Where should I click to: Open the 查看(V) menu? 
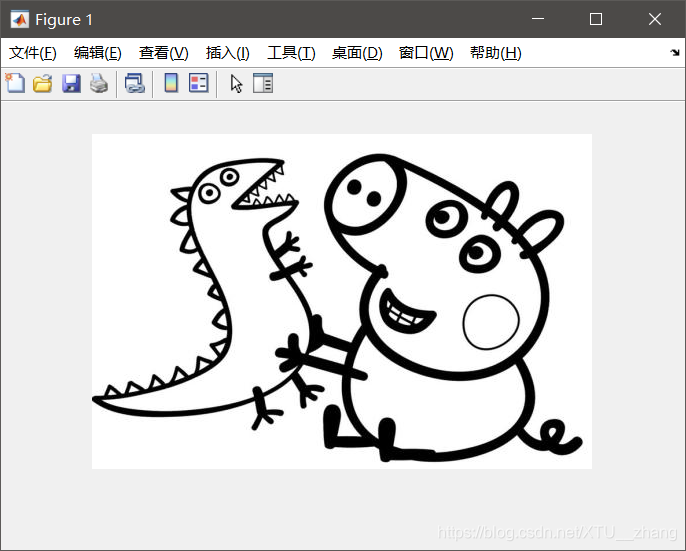coord(164,53)
